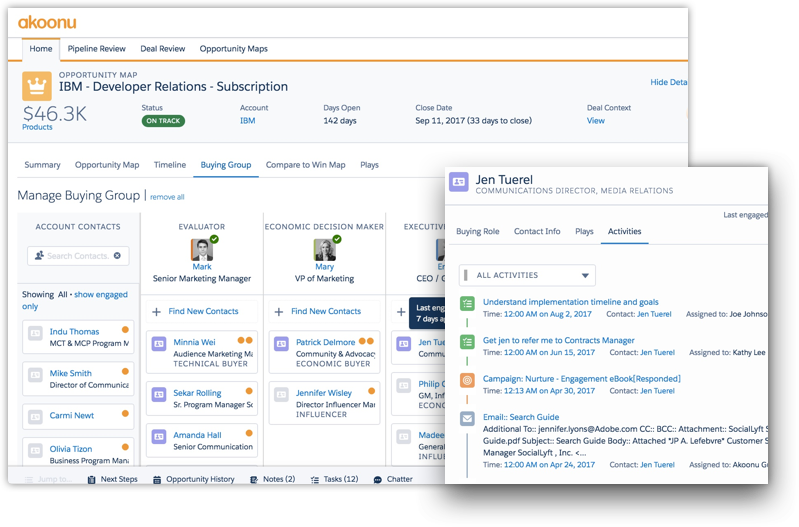799x527 pixels.
Task: Click Indu Thomas contact icon
Action: coord(35,333)
